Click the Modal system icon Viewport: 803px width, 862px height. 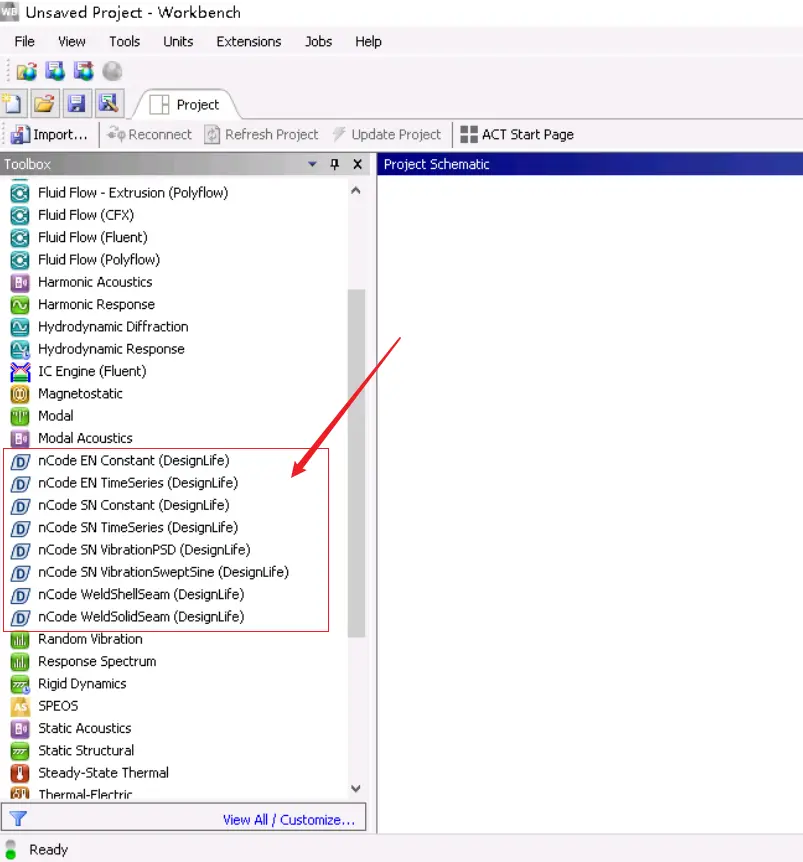pyautogui.click(x=20, y=416)
